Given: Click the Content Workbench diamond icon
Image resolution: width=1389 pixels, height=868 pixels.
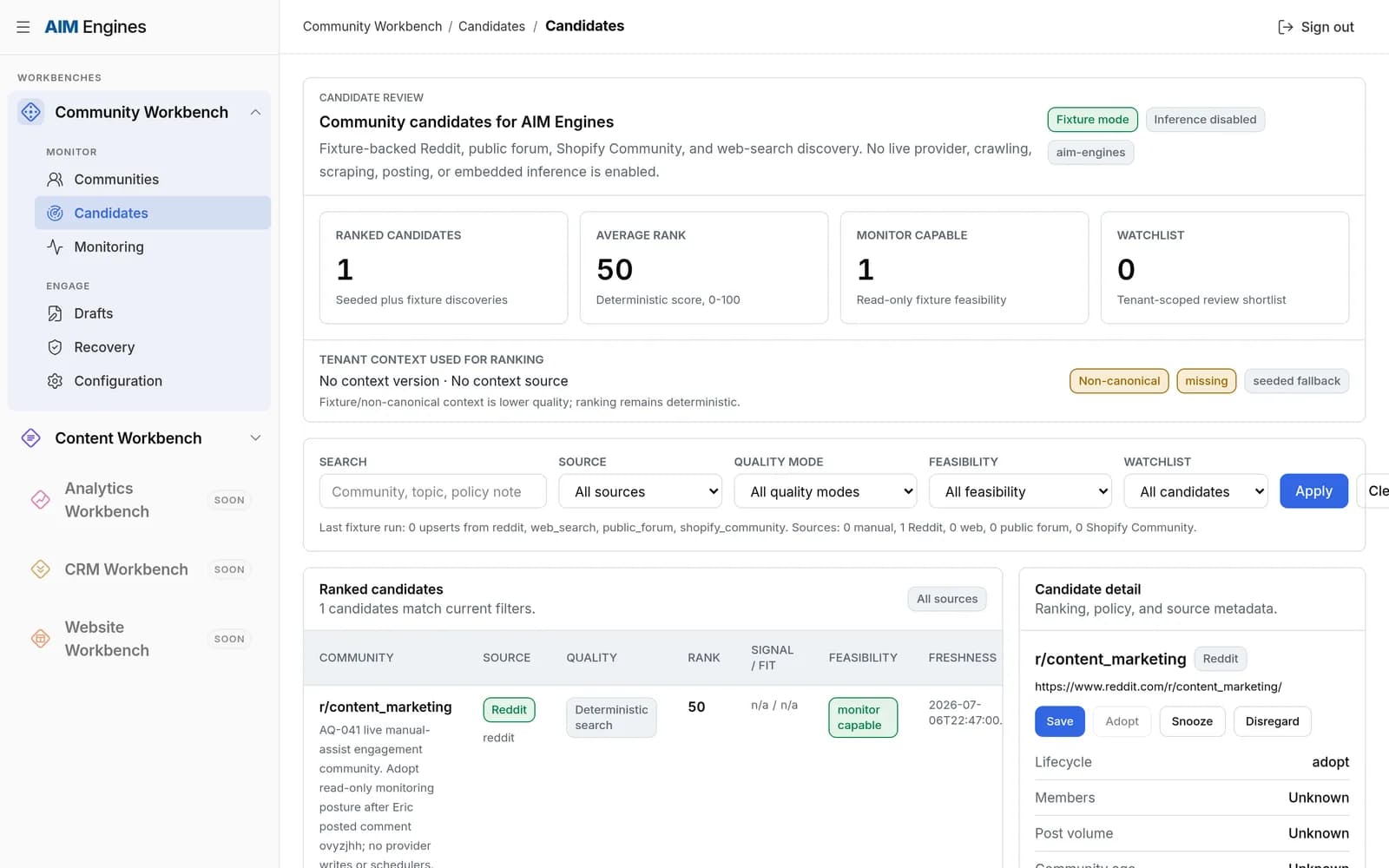Looking at the screenshot, I should point(31,438).
